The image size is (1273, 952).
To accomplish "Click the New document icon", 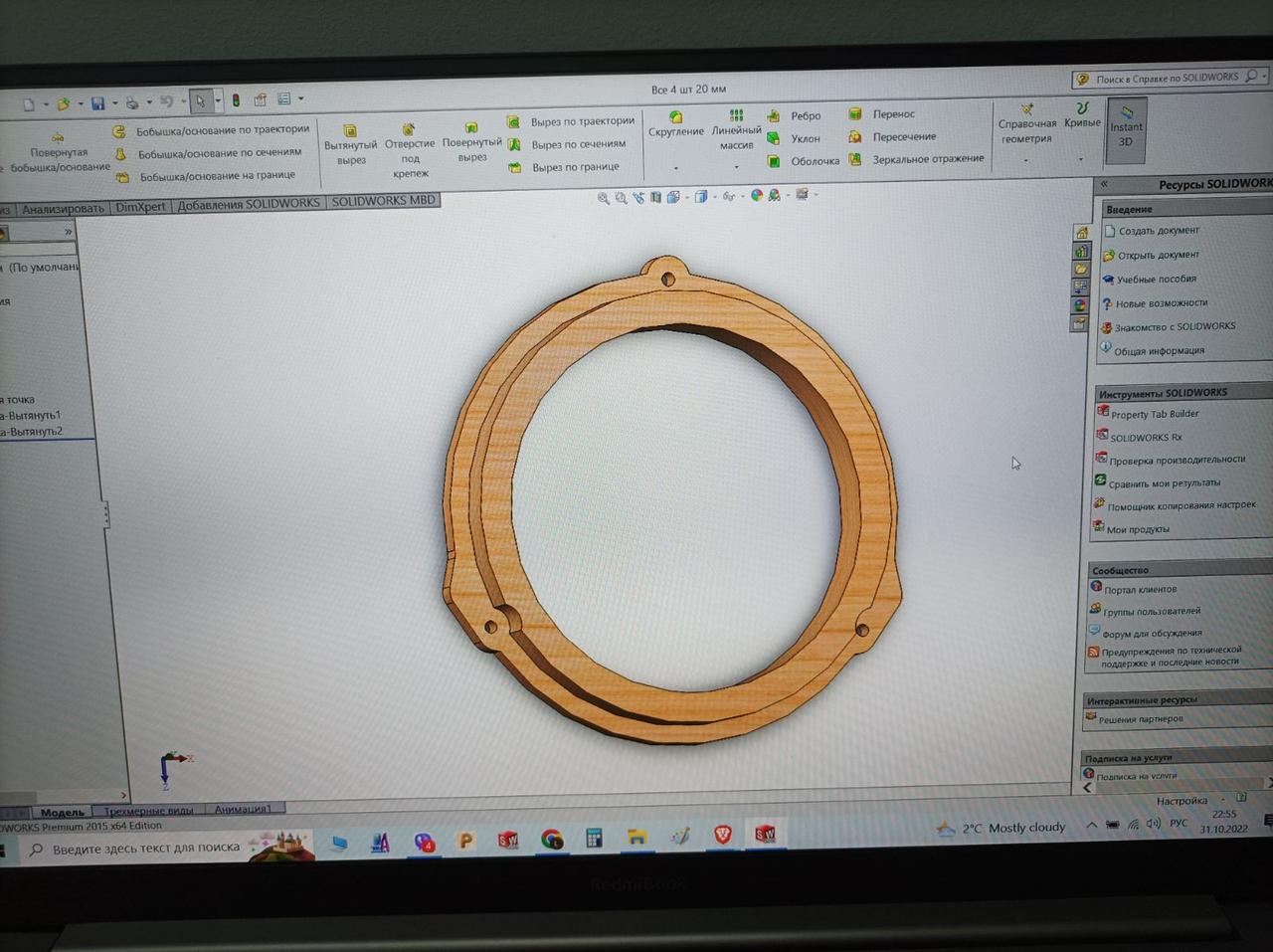I will 29,104.
